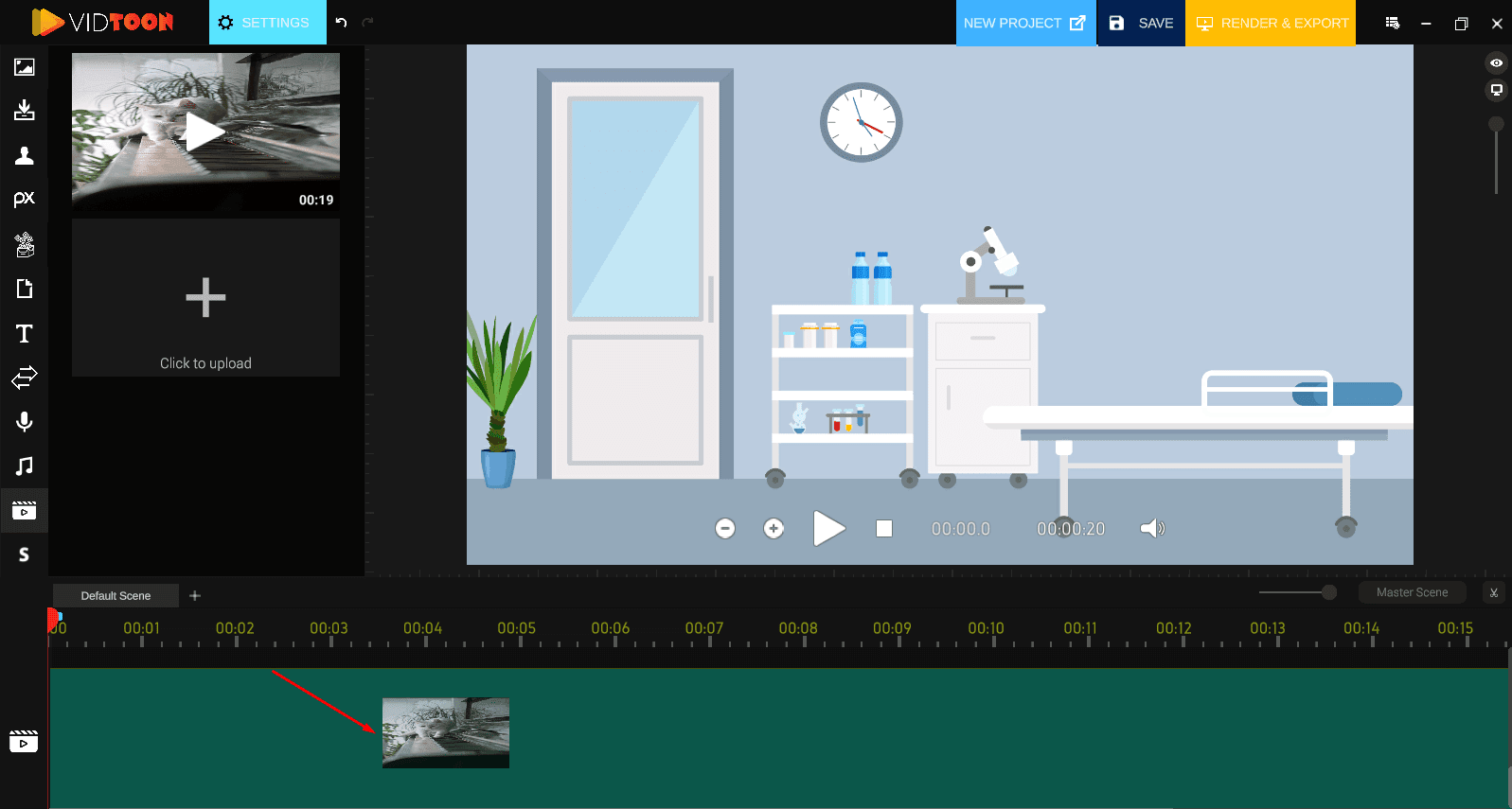
Task: Open the project list icon
Action: point(1393,23)
